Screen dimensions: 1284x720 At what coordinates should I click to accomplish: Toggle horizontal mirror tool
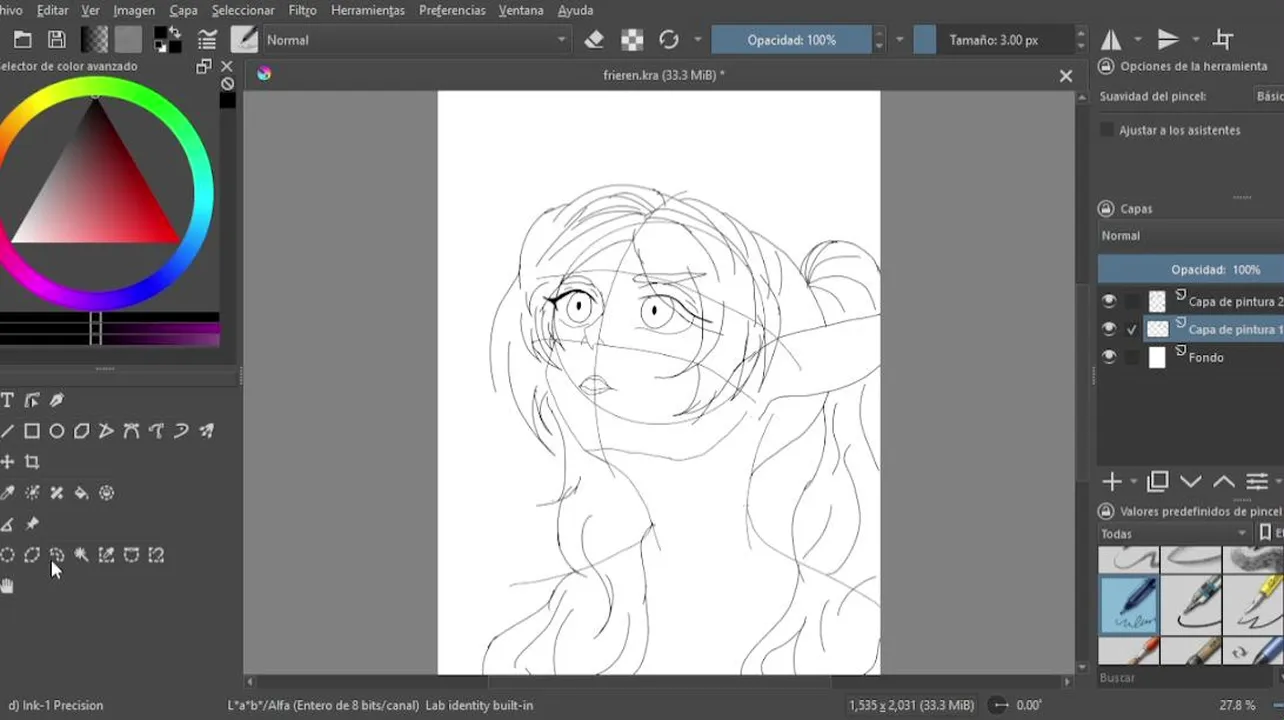tap(1111, 40)
